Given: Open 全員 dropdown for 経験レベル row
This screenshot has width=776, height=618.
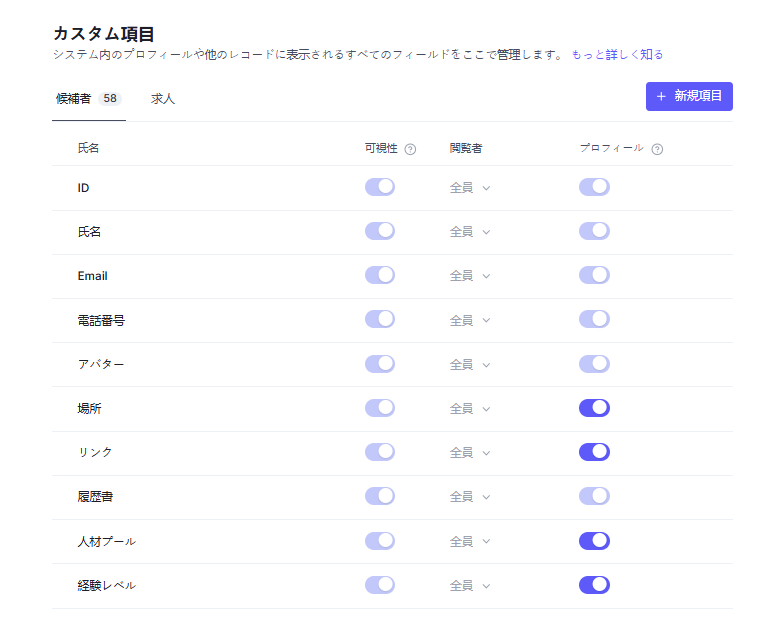Looking at the screenshot, I should click(470, 586).
